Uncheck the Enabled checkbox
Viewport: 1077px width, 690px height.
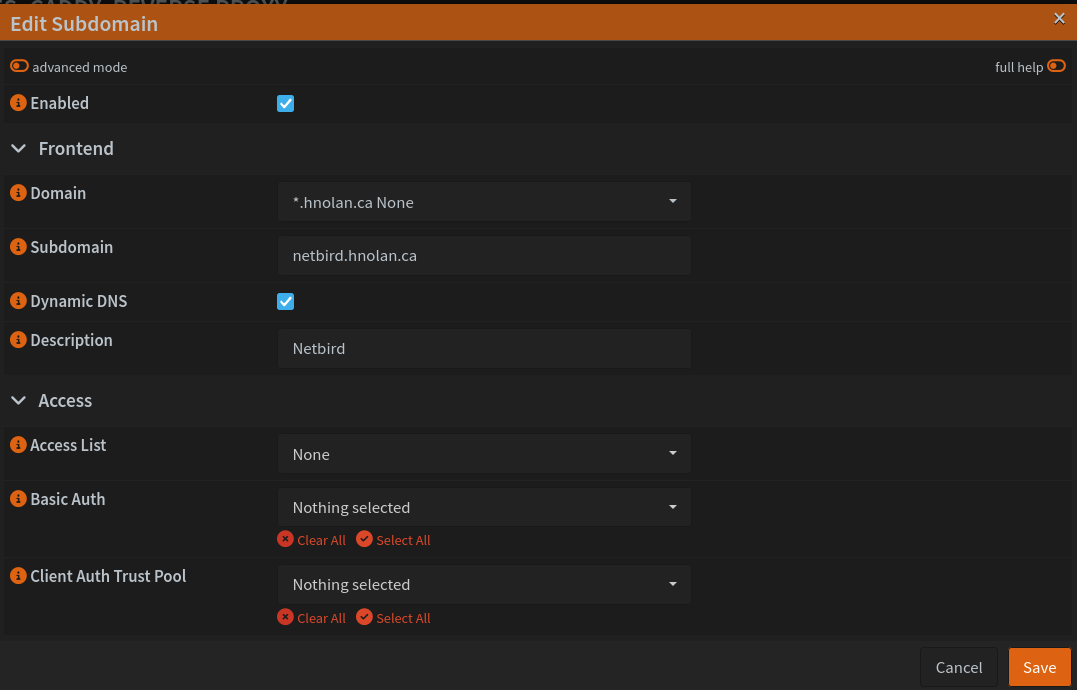tap(285, 103)
